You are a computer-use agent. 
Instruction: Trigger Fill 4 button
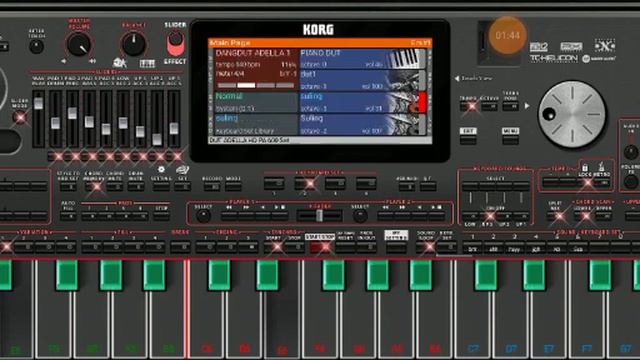(155, 247)
